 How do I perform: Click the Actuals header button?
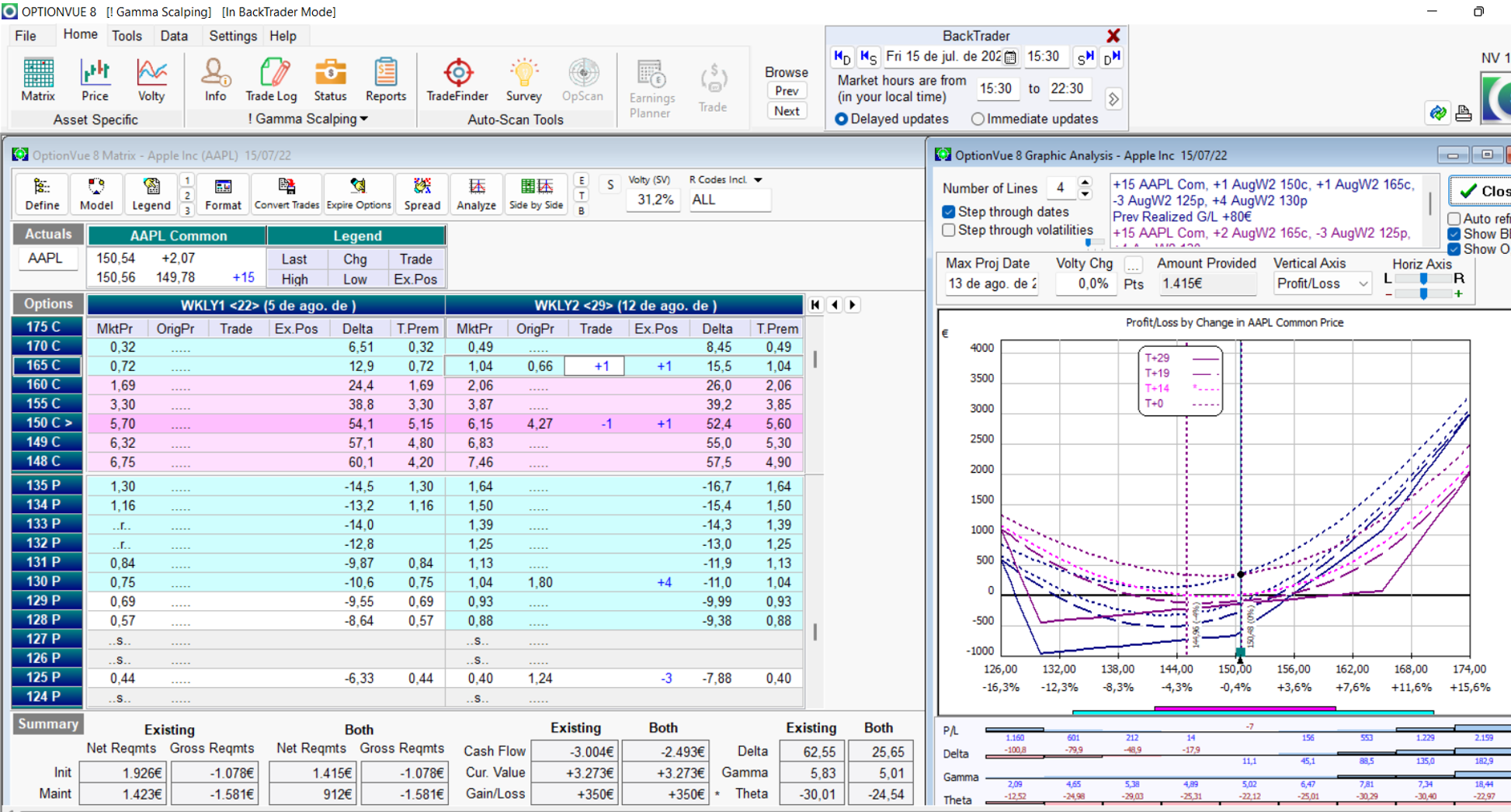(x=48, y=234)
